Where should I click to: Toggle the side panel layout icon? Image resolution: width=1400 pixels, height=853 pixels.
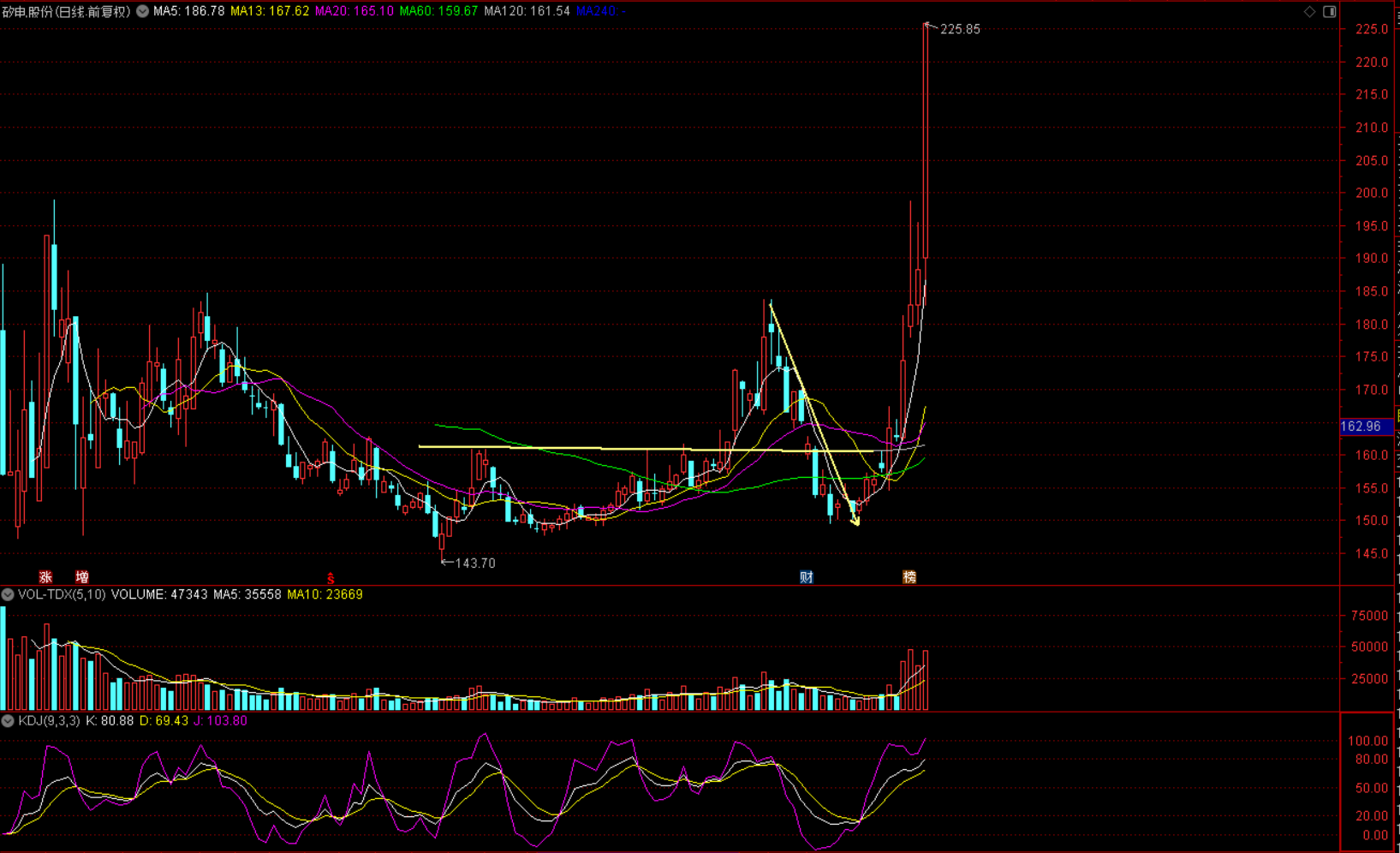1330,11
